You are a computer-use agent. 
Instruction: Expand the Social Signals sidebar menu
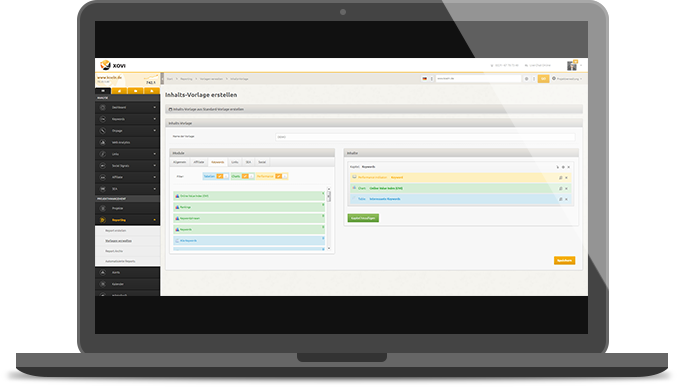click(127, 166)
